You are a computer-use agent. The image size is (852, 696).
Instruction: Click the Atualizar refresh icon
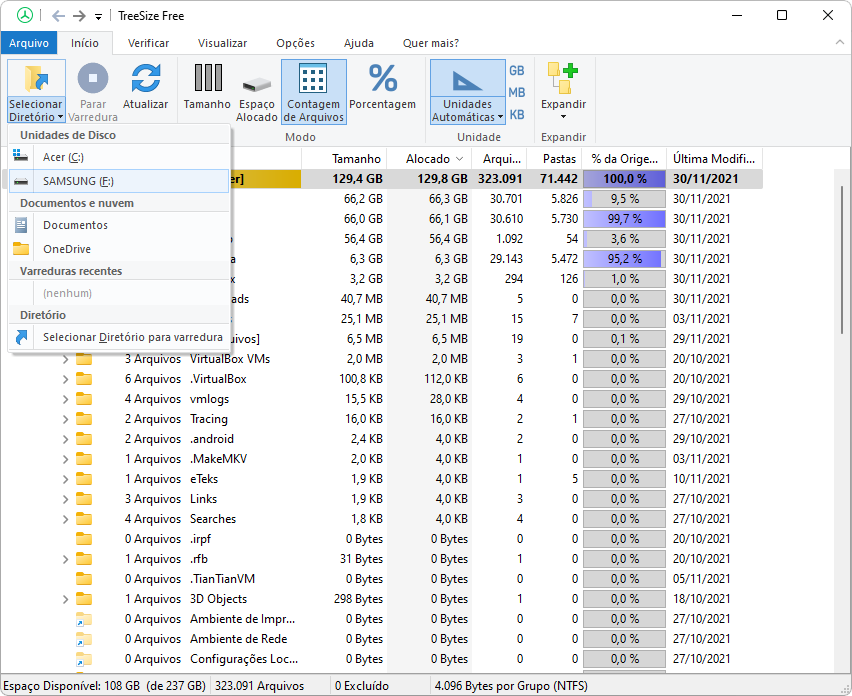145,79
